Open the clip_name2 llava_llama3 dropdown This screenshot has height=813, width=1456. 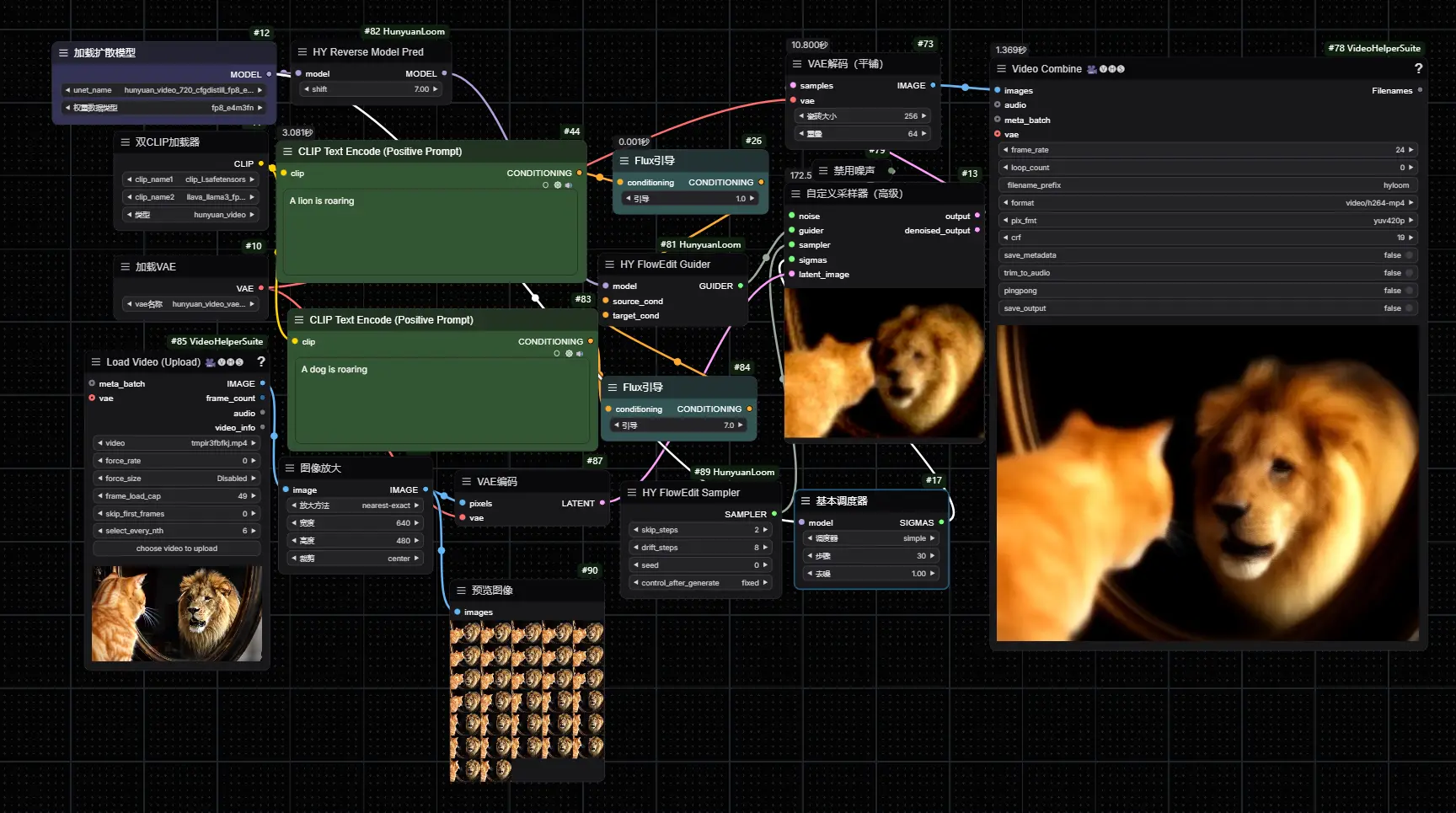(x=190, y=197)
